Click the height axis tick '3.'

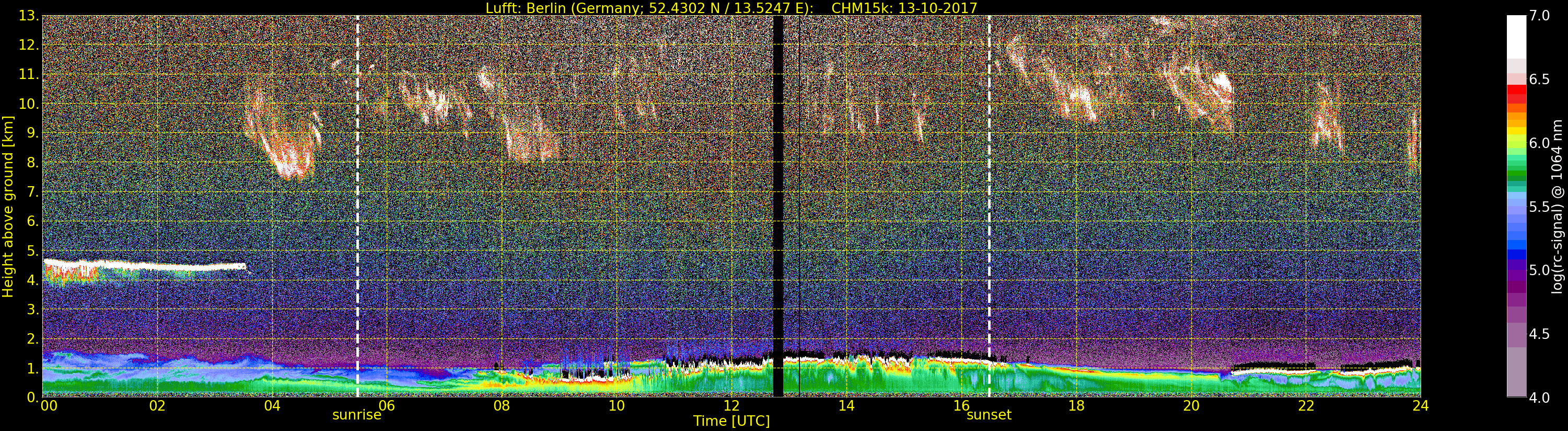coord(33,309)
